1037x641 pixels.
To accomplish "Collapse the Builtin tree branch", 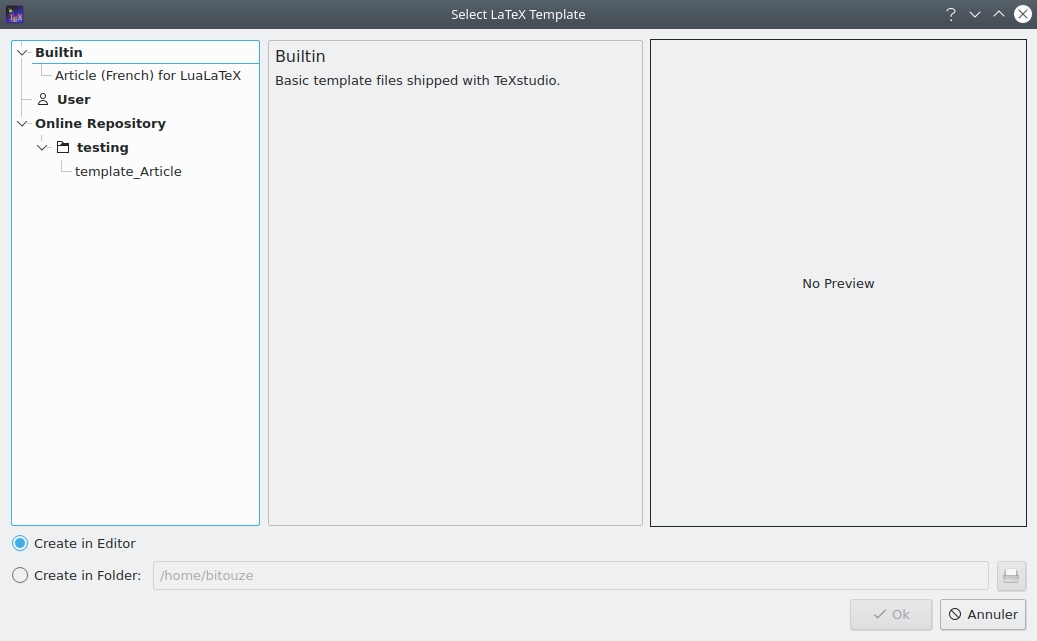I will pos(21,52).
